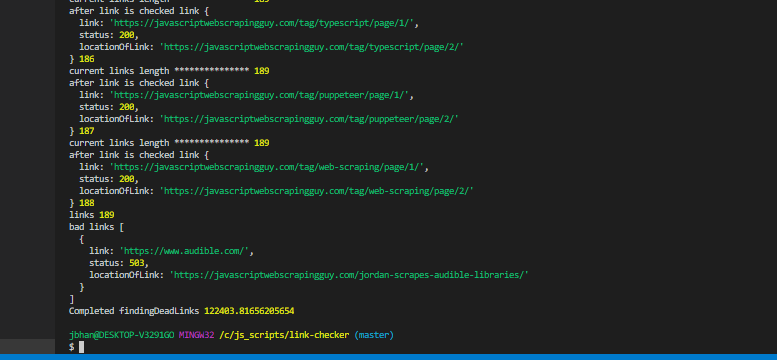
Task: Click the jbhan@DESKTOP-V3291GO prompt text
Action: tap(121, 335)
